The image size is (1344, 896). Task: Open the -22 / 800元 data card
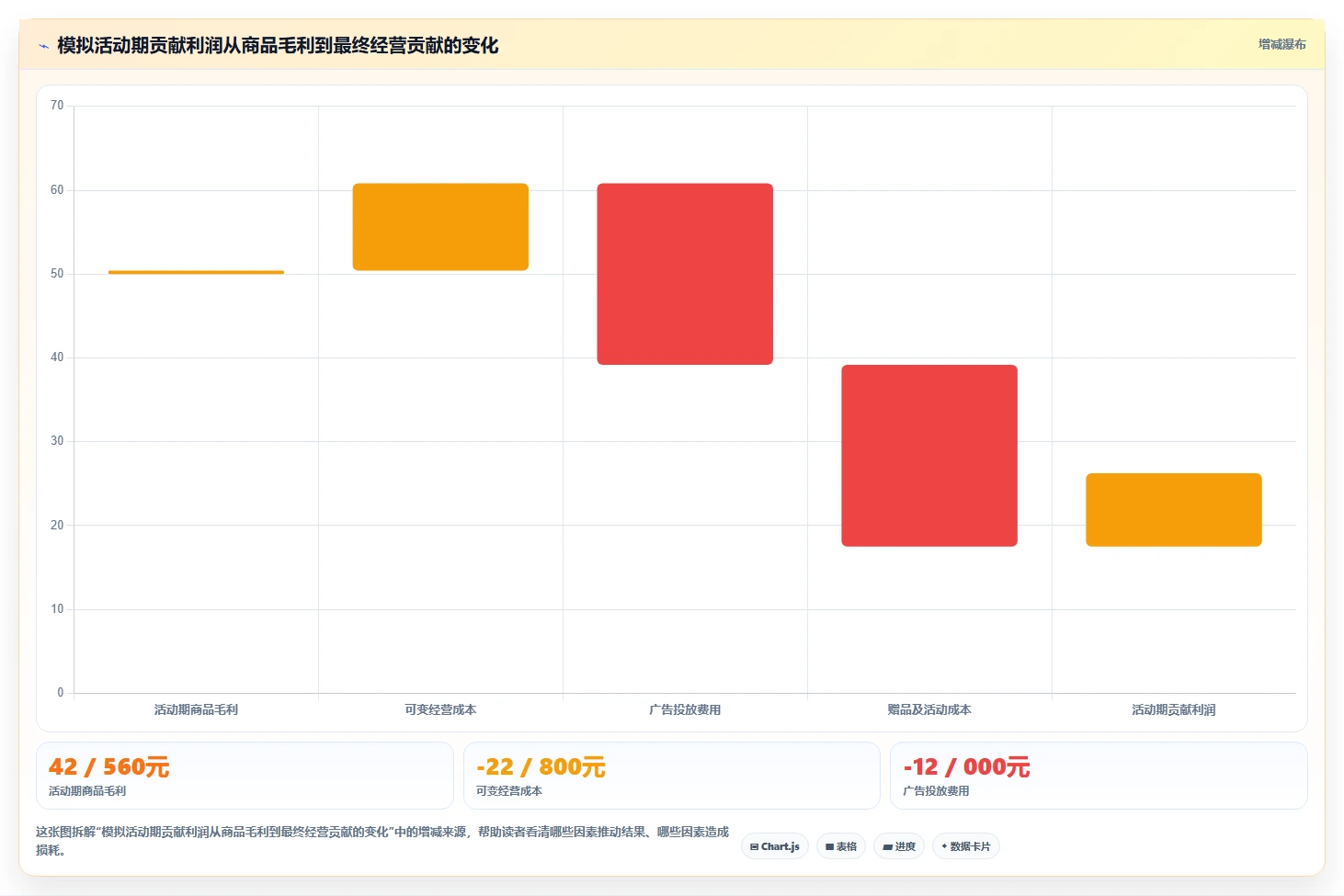[x=672, y=776]
